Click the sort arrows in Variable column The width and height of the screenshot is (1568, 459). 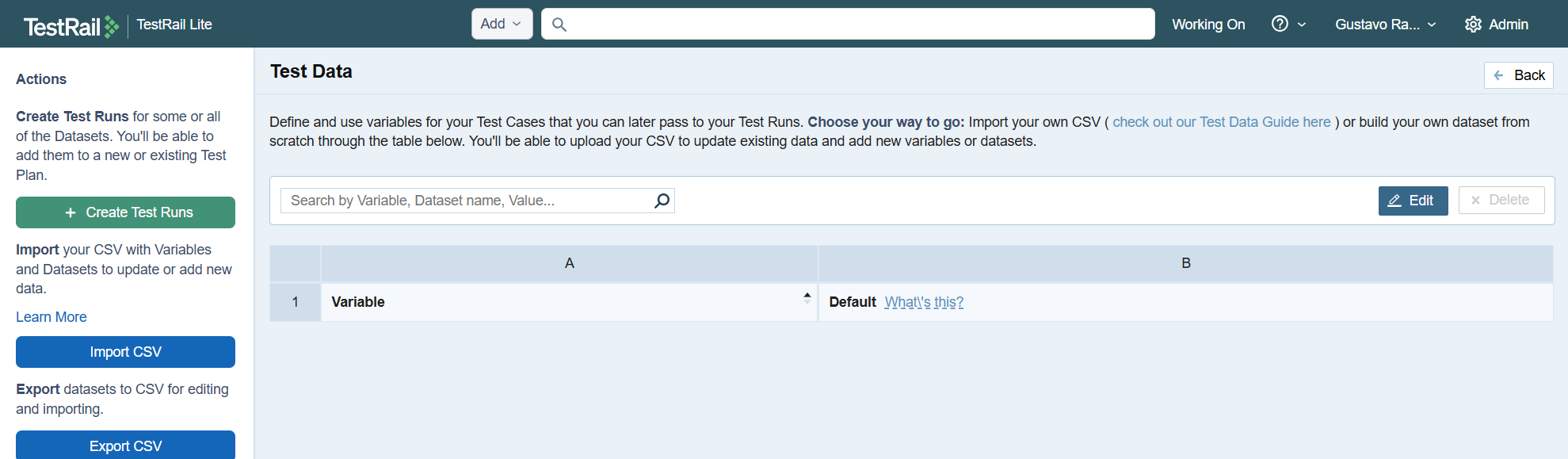(x=807, y=298)
